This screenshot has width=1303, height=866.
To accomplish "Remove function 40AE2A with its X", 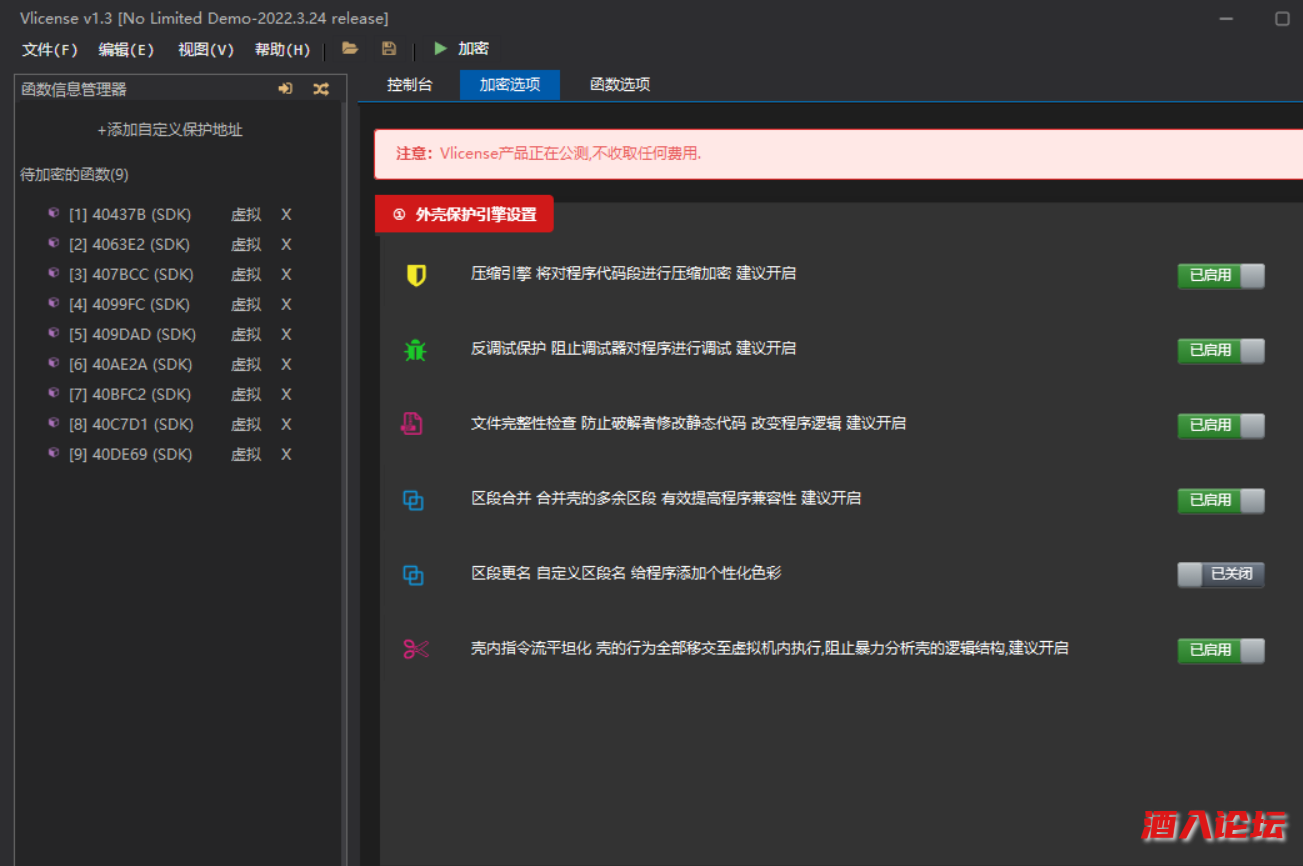I will (x=286, y=364).
